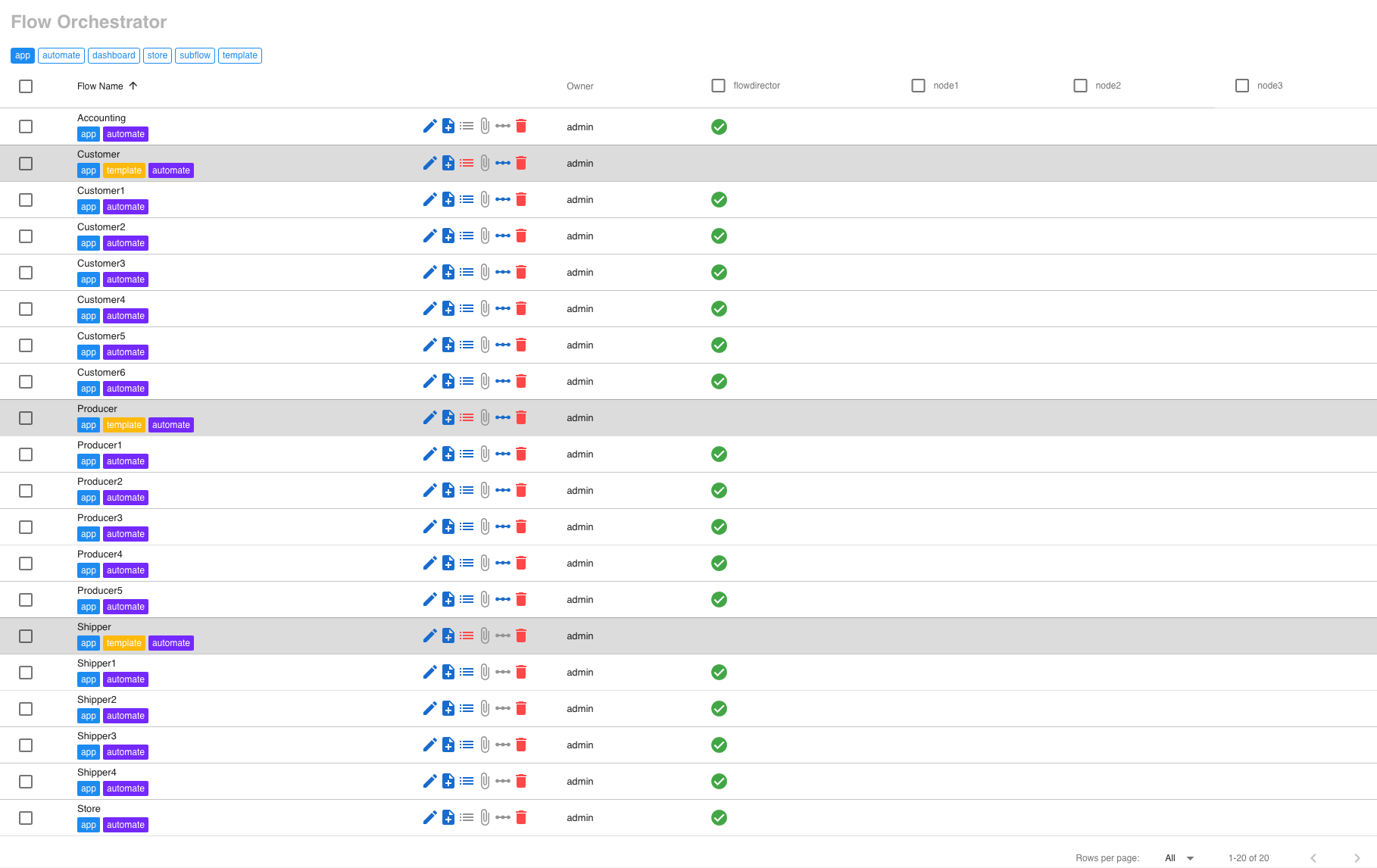
Task: Toggle the select-all checkbox in header
Action: click(x=26, y=86)
